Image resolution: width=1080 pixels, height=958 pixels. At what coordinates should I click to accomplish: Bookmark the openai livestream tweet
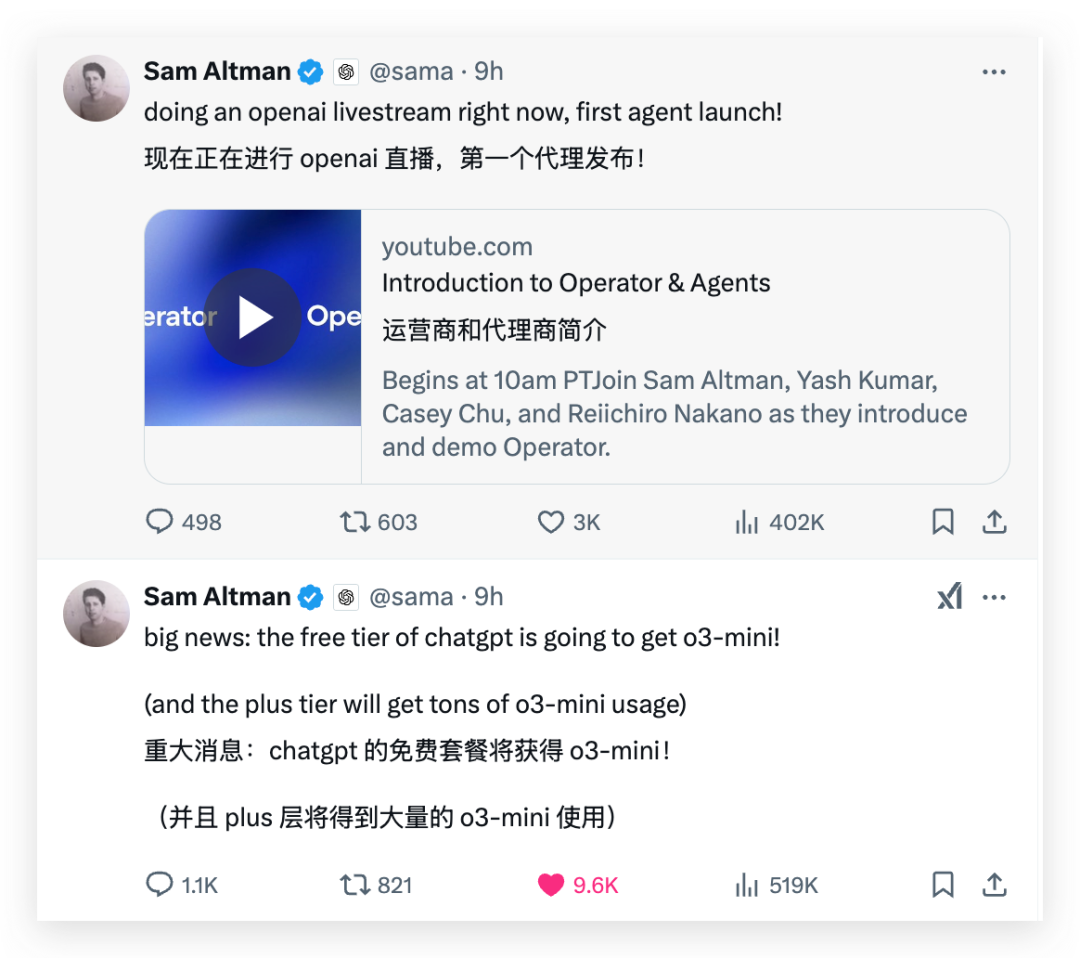(x=942, y=521)
